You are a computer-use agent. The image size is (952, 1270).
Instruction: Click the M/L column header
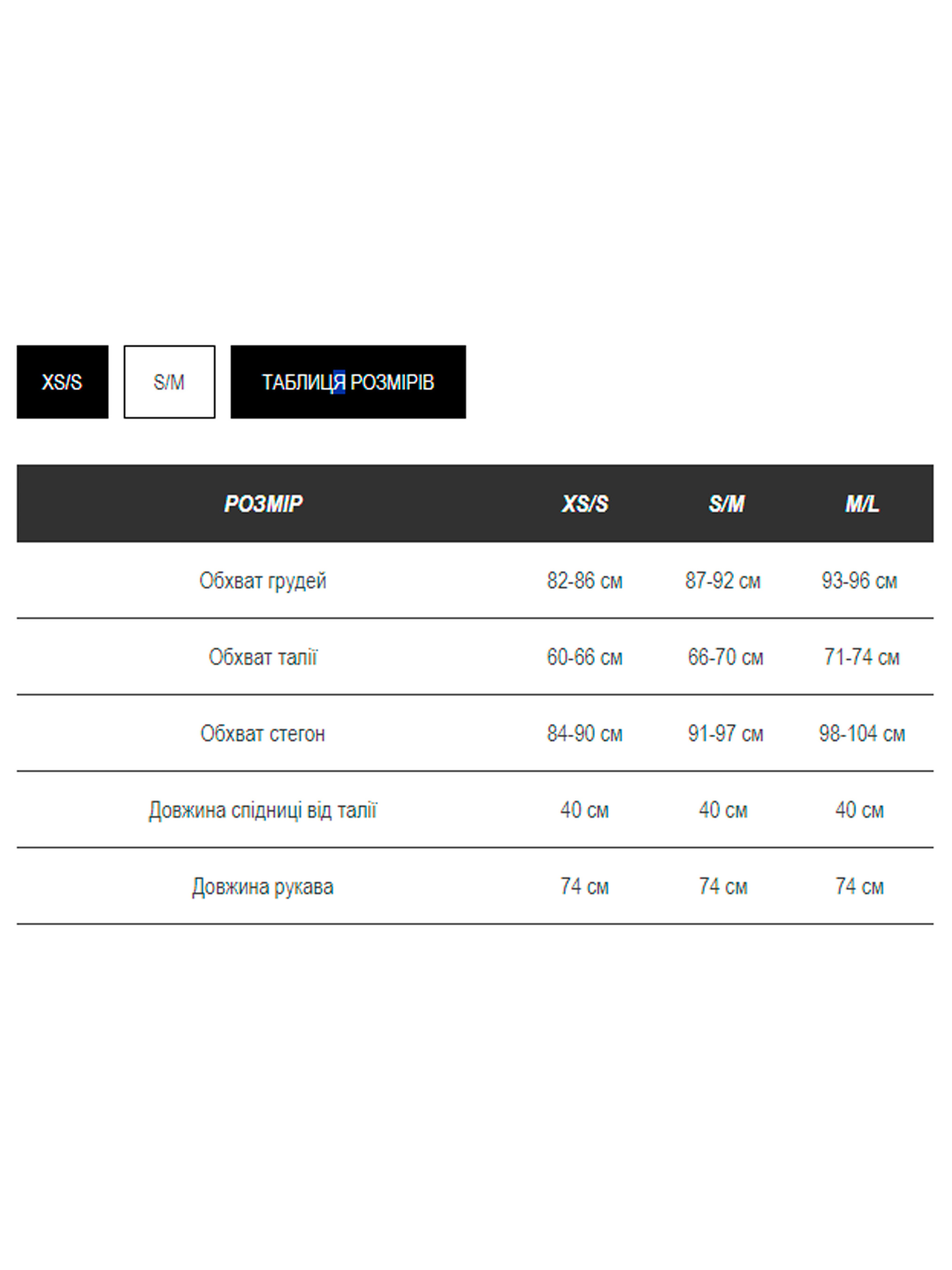pos(861,503)
